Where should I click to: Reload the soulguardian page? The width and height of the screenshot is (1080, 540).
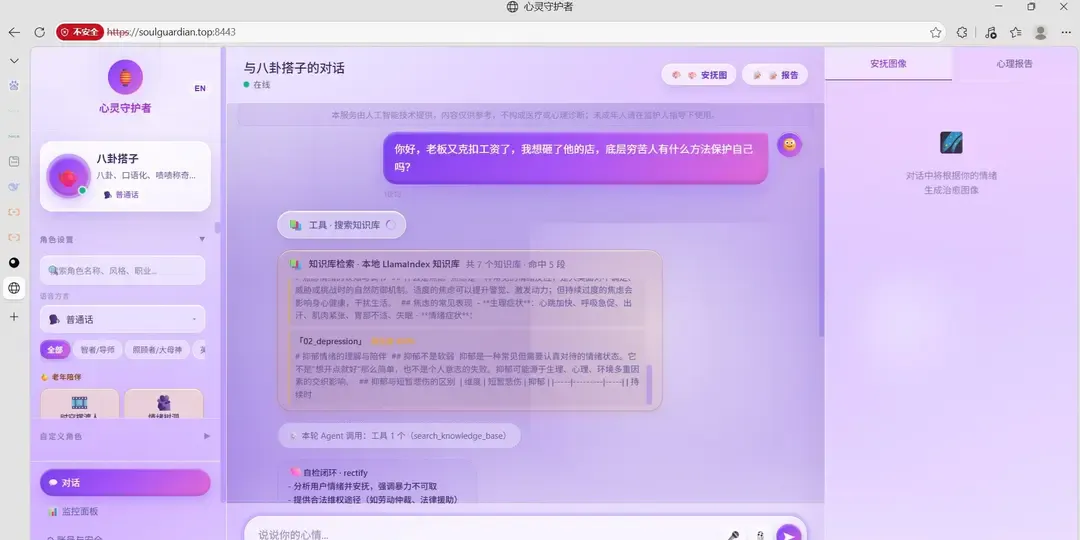click(x=39, y=32)
